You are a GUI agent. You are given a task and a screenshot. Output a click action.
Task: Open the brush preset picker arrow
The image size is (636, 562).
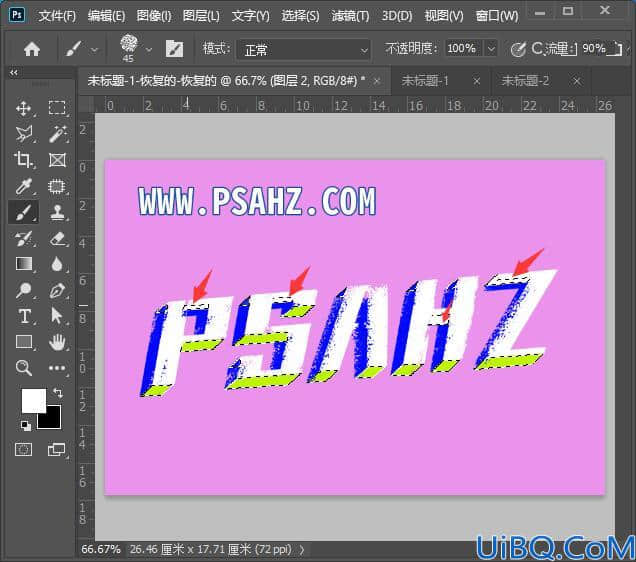149,50
